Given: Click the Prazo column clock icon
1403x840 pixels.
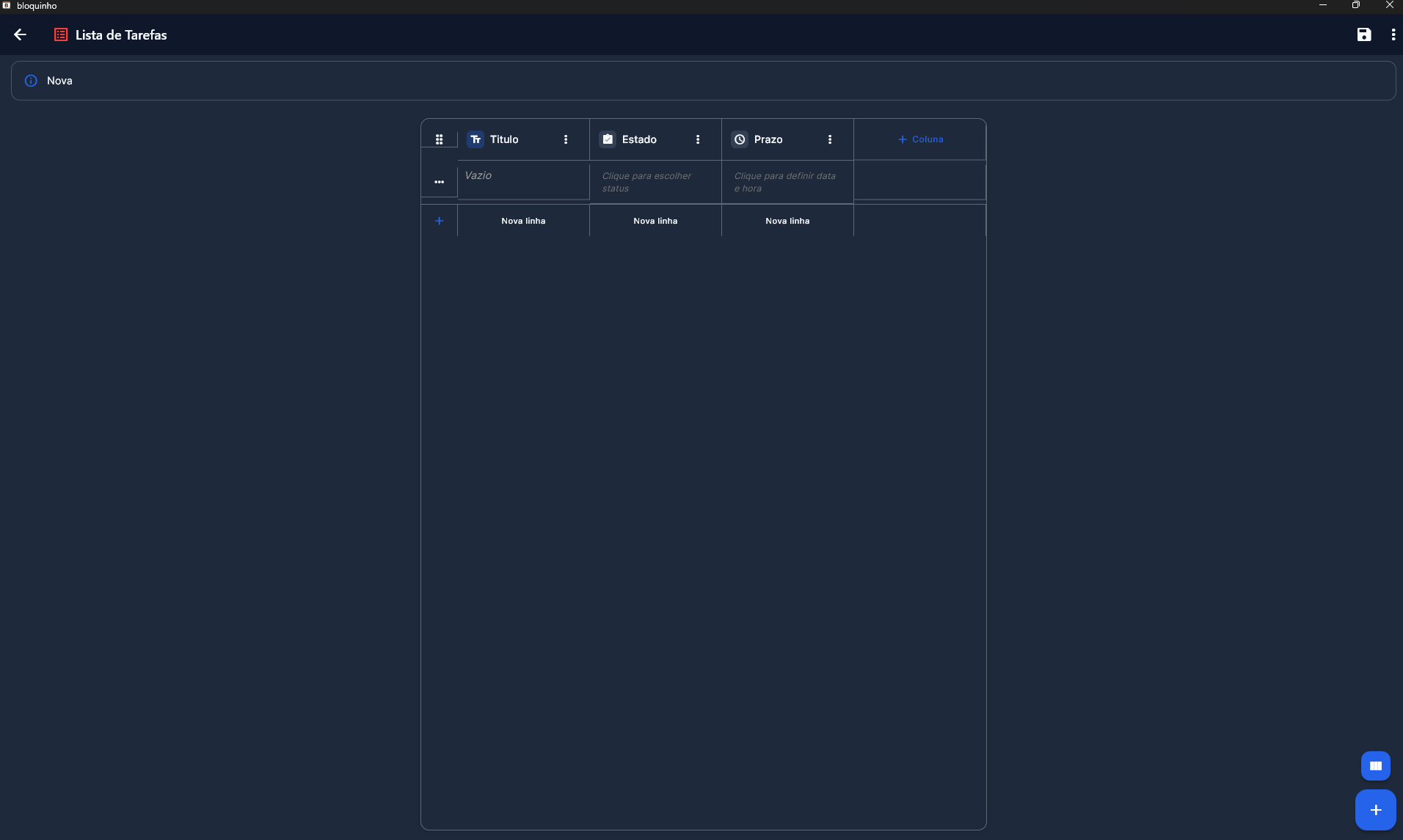Looking at the screenshot, I should pyautogui.click(x=740, y=139).
